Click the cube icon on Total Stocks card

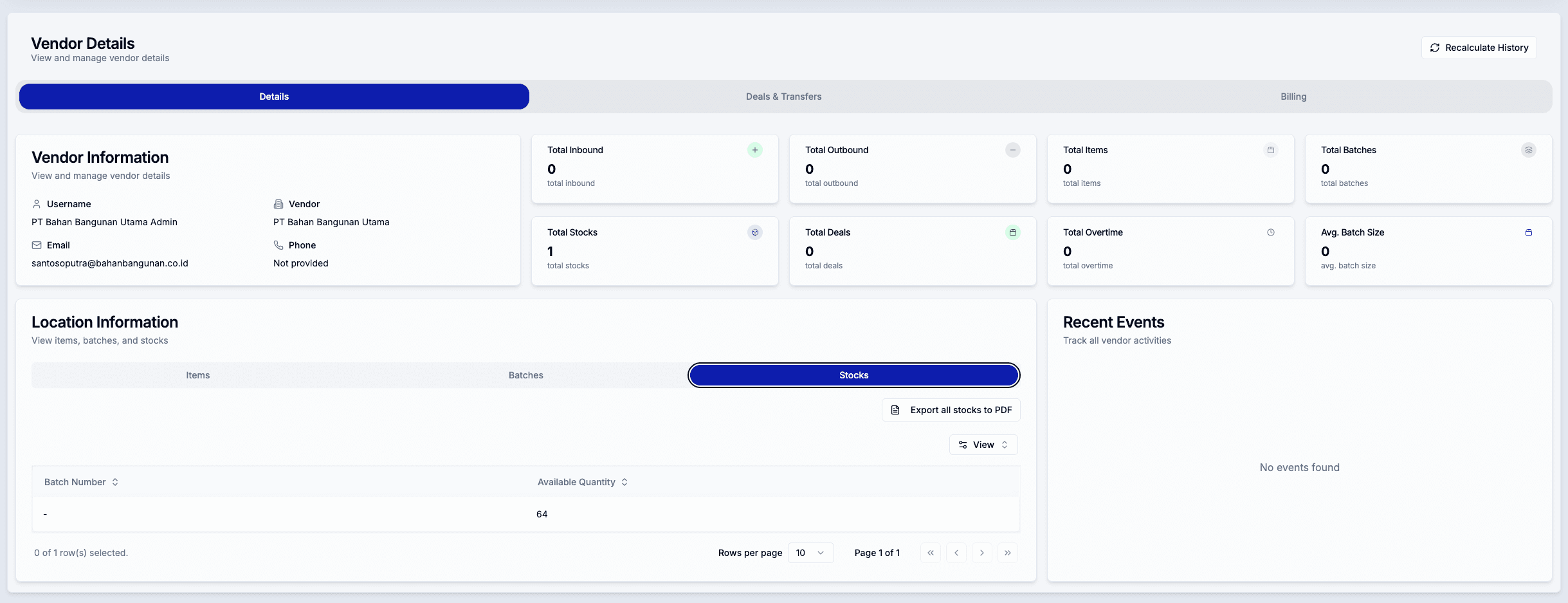tap(754, 232)
